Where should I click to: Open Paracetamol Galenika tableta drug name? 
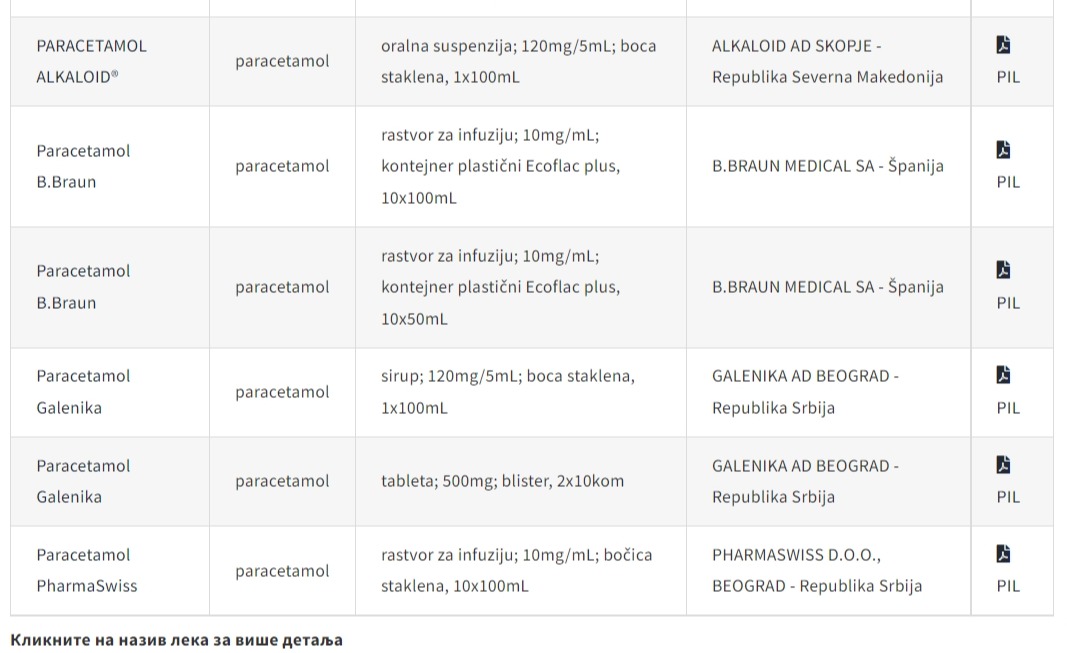click(83, 481)
